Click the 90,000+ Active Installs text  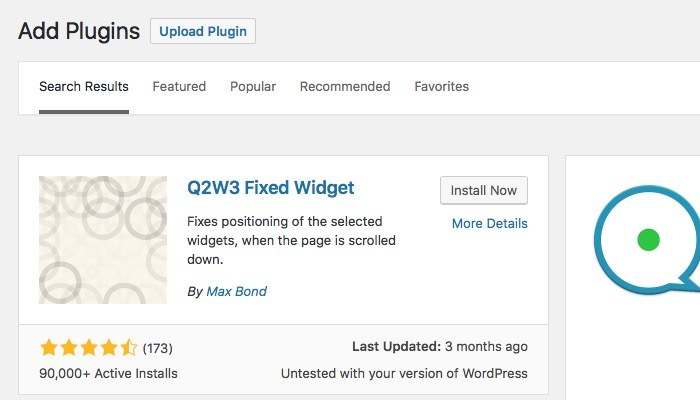pyautogui.click(x=108, y=373)
